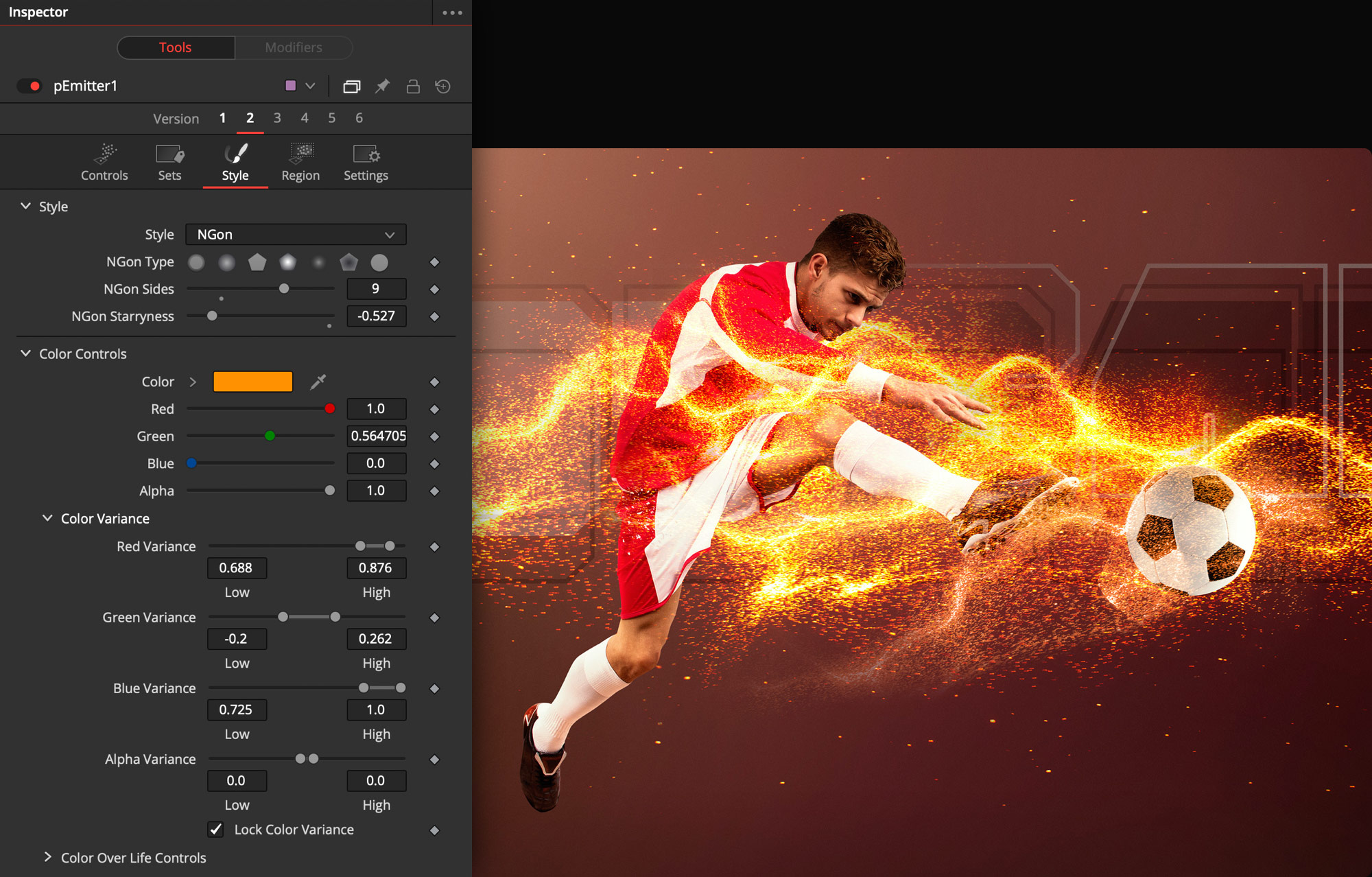Open the Style NGon dropdown
The image size is (1372, 877).
coord(296,235)
